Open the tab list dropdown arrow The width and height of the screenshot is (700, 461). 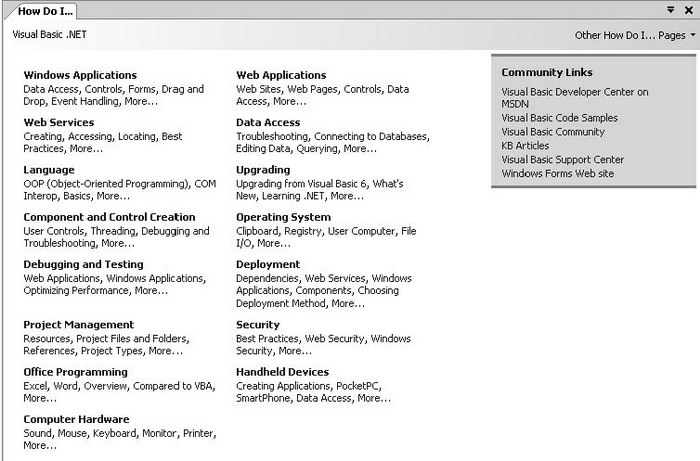(671, 9)
